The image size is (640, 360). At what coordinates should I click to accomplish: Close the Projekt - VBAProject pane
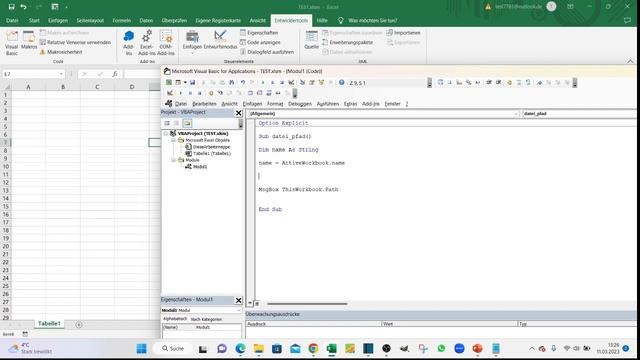click(x=239, y=113)
